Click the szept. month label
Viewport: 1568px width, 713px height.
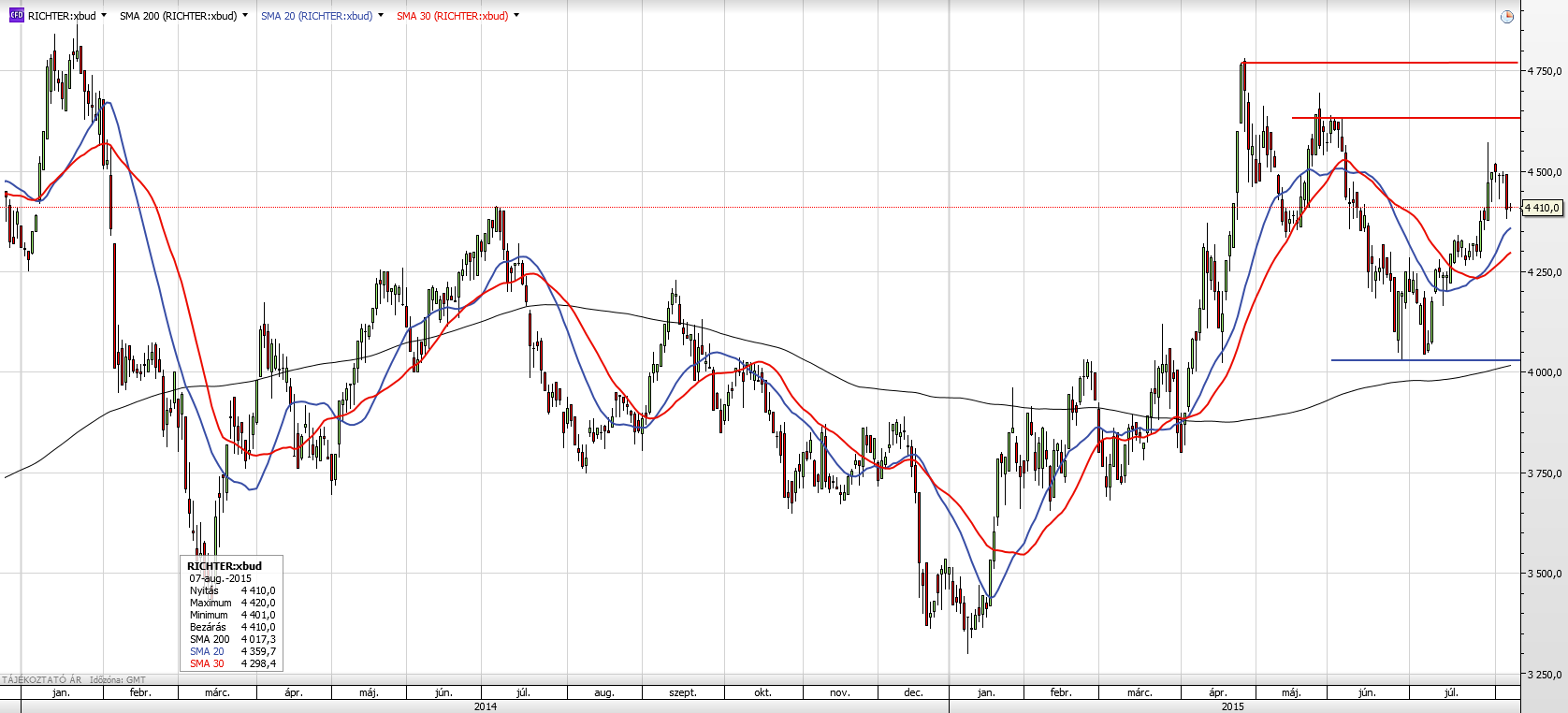683,692
